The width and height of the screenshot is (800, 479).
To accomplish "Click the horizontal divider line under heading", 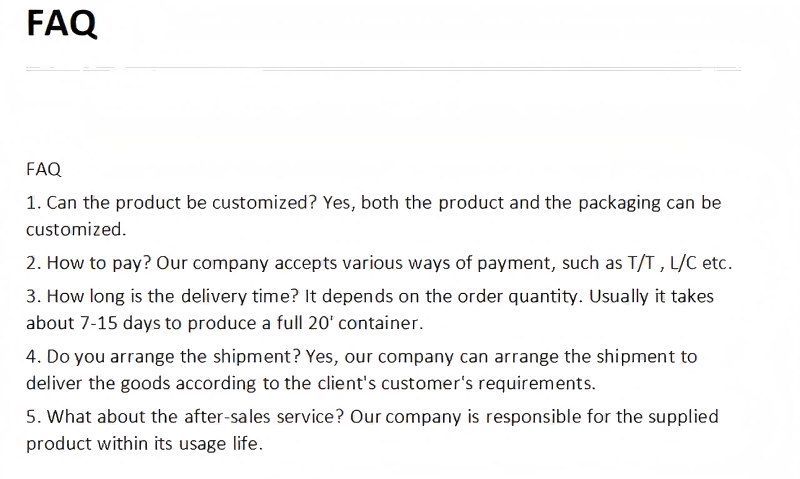I will pyautogui.click(x=383, y=68).
